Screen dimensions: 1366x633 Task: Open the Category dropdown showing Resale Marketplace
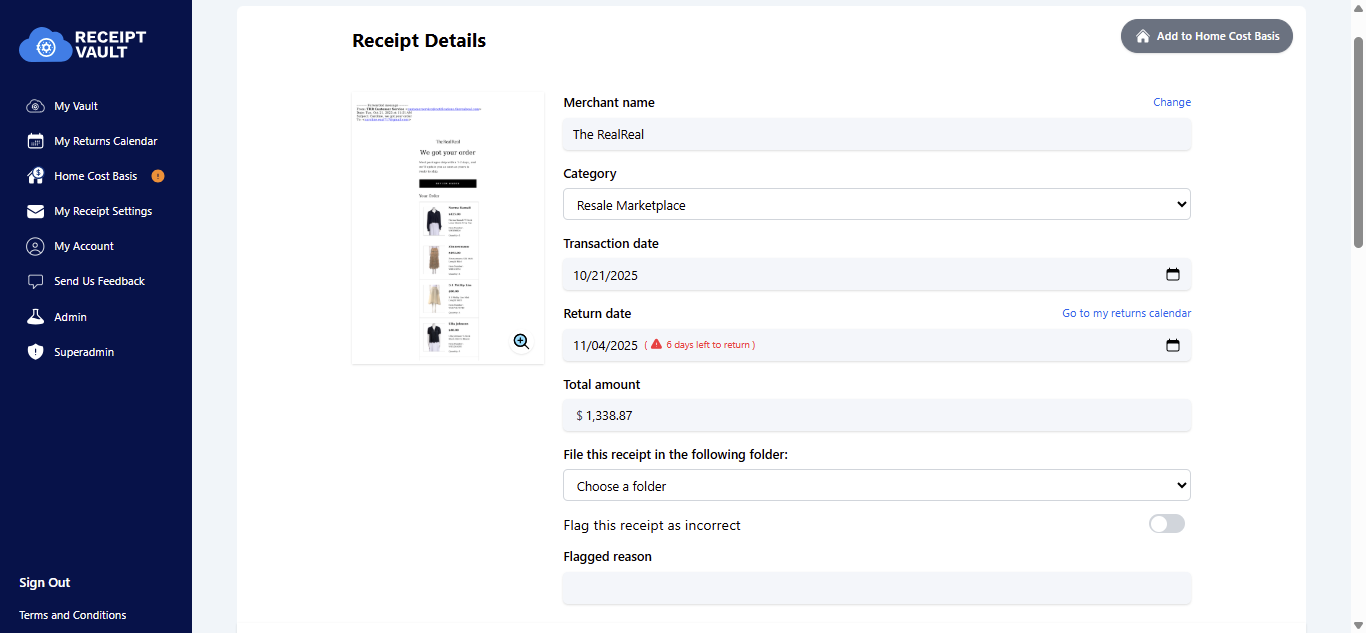click(x=877, y=205)
